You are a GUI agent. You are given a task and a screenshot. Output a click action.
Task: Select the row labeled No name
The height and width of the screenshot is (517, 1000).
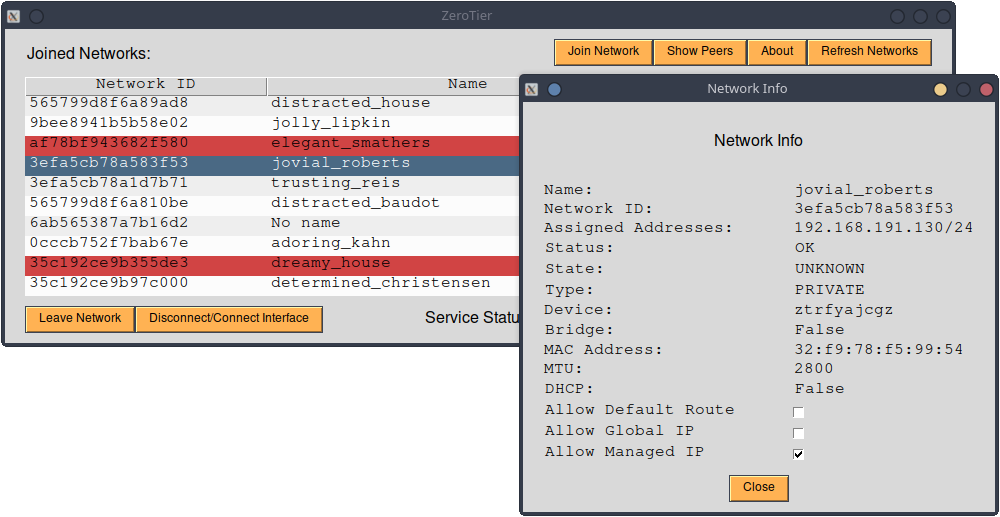pyautogui.click(x=273, y=224)
